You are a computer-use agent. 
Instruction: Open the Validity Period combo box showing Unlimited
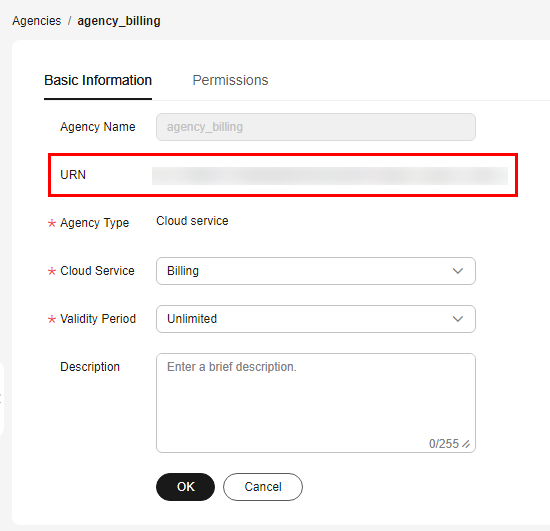click(x=316, y=319)
